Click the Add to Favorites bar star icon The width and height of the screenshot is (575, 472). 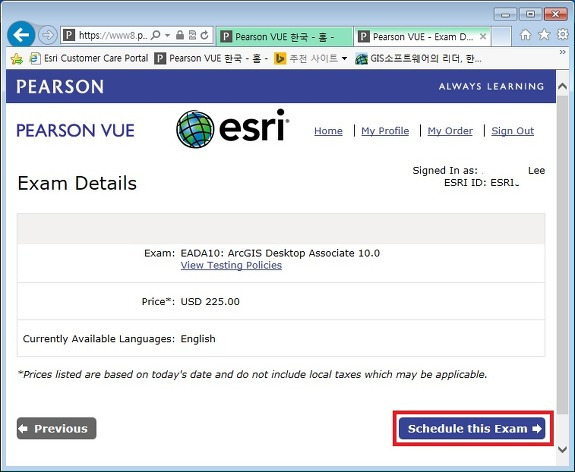(17, 59)
